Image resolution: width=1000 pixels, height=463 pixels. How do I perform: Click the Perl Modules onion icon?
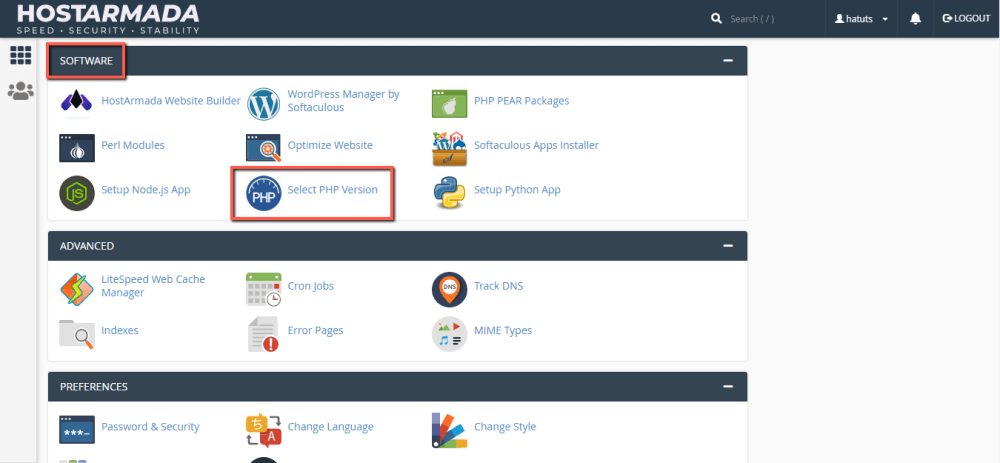77,148
